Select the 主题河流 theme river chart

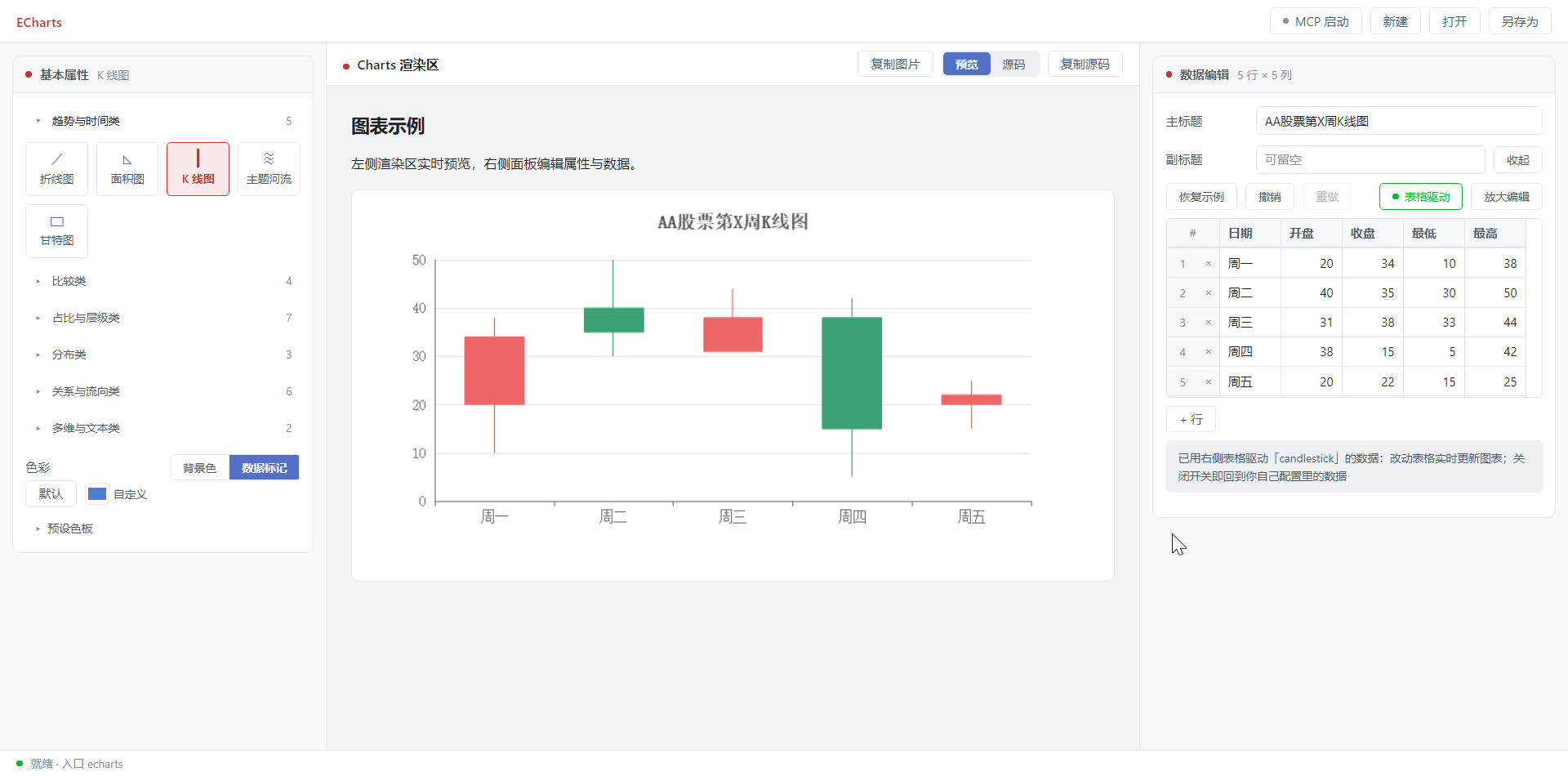269,169
